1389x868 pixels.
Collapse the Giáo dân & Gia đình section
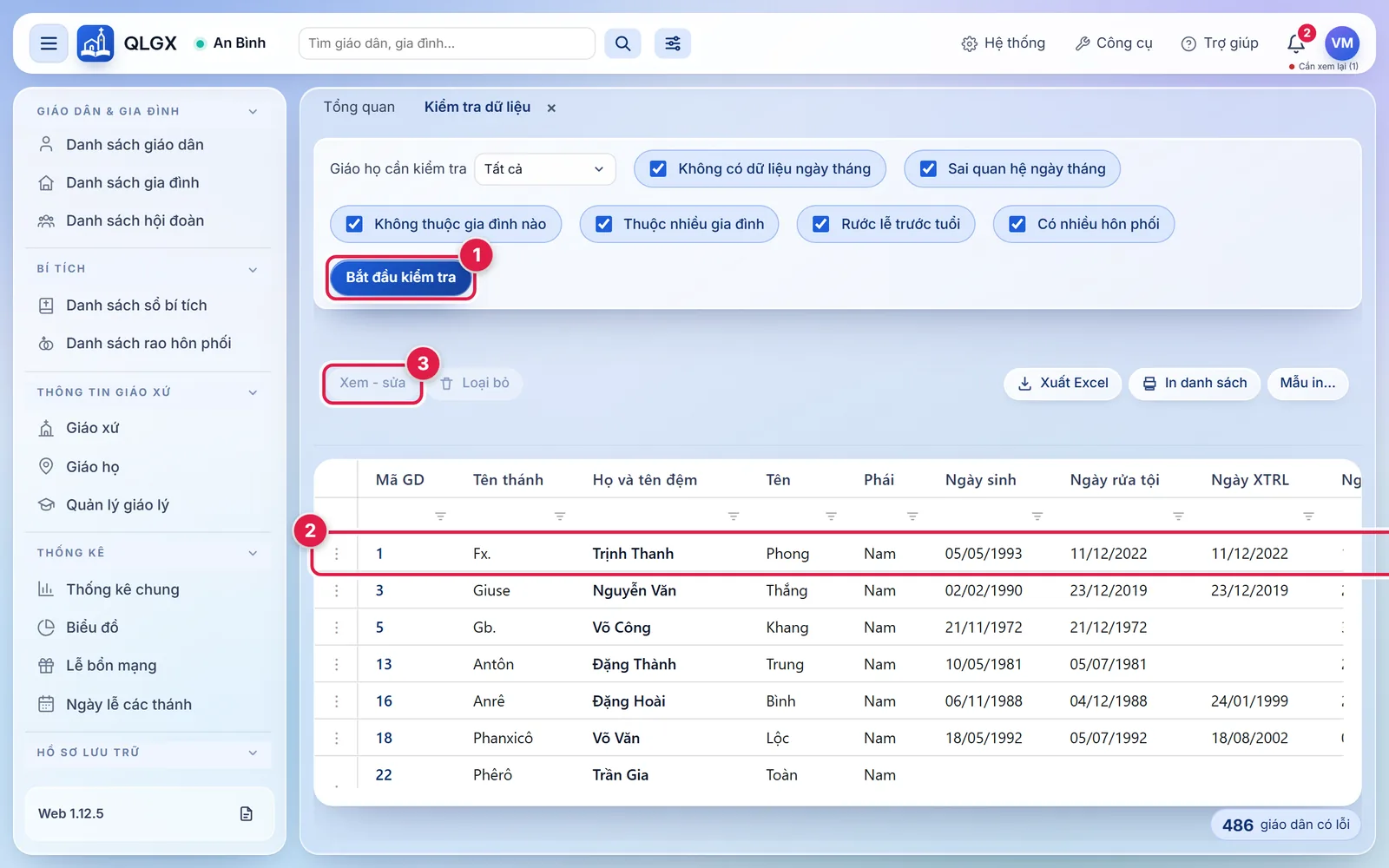253,111
